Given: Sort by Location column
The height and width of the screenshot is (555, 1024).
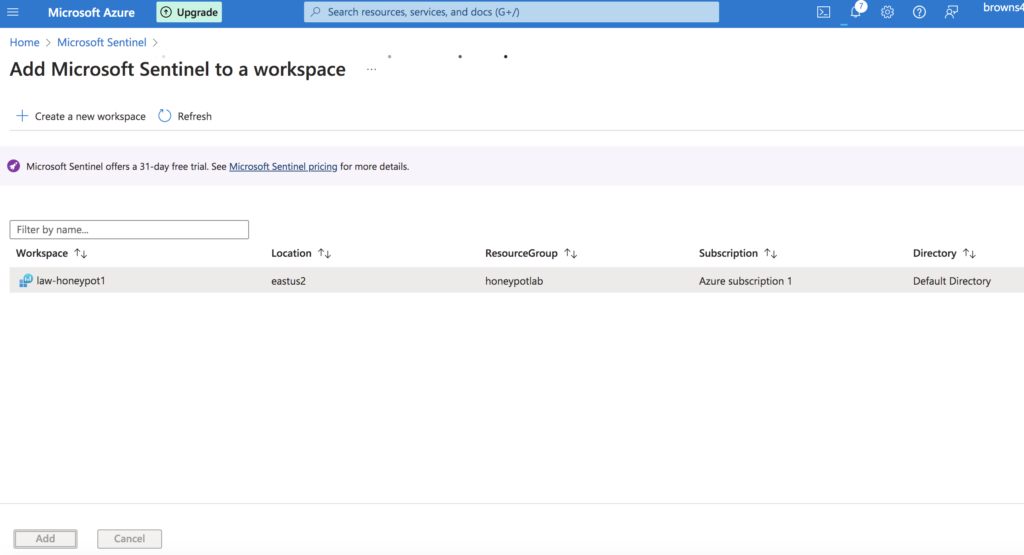Looking at the screenshot, I should (x=301, y=253).
